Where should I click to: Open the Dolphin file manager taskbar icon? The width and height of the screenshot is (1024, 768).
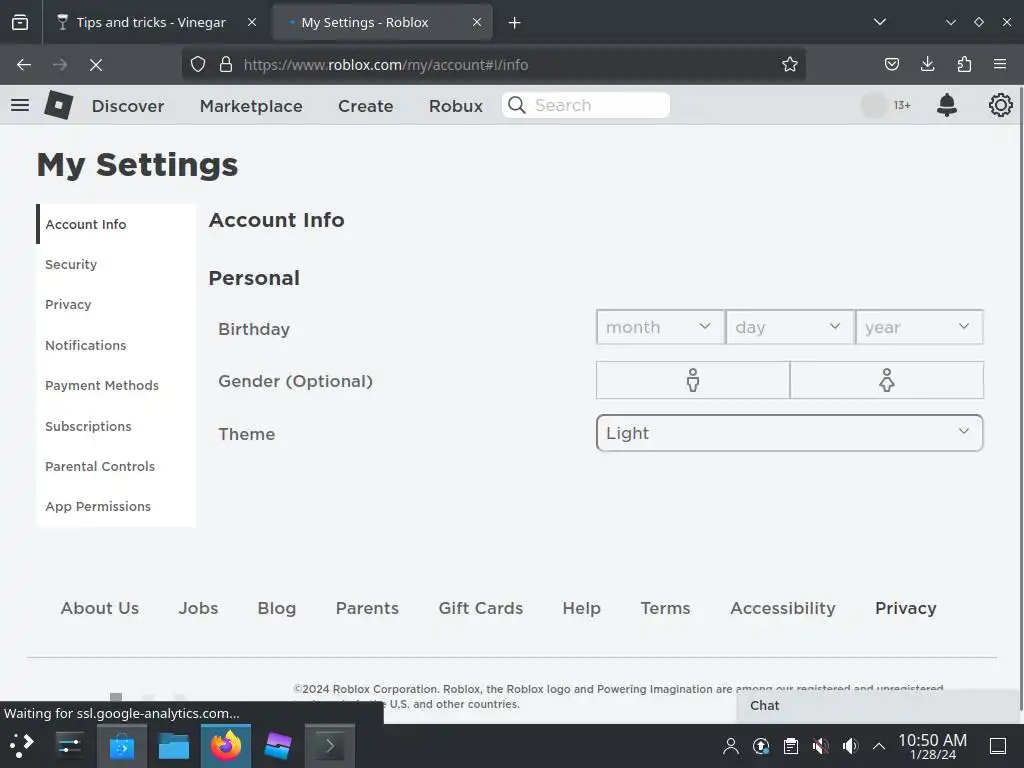(x=174, y=745)
